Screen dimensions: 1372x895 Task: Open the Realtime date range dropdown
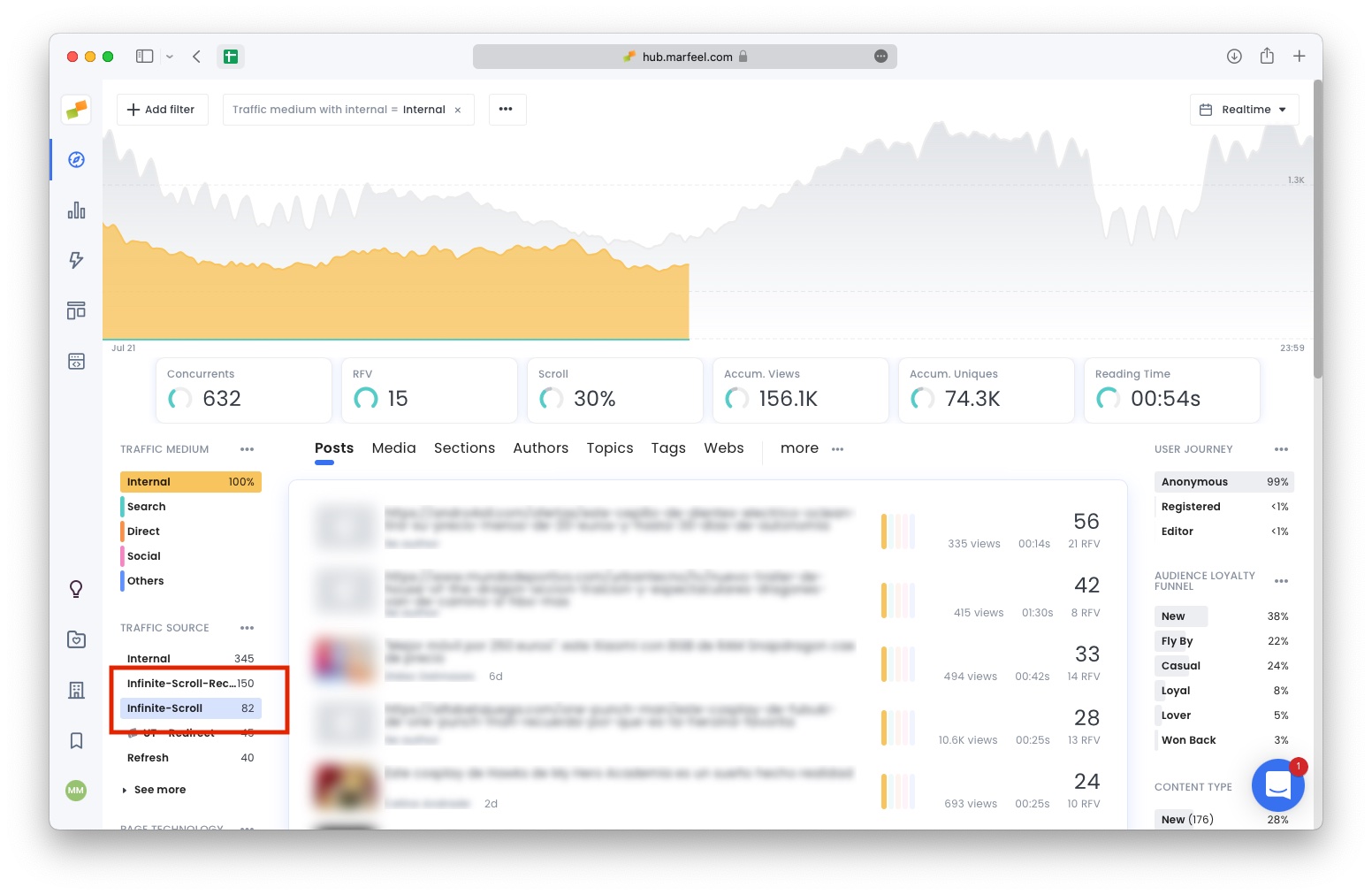[1244, 109]
